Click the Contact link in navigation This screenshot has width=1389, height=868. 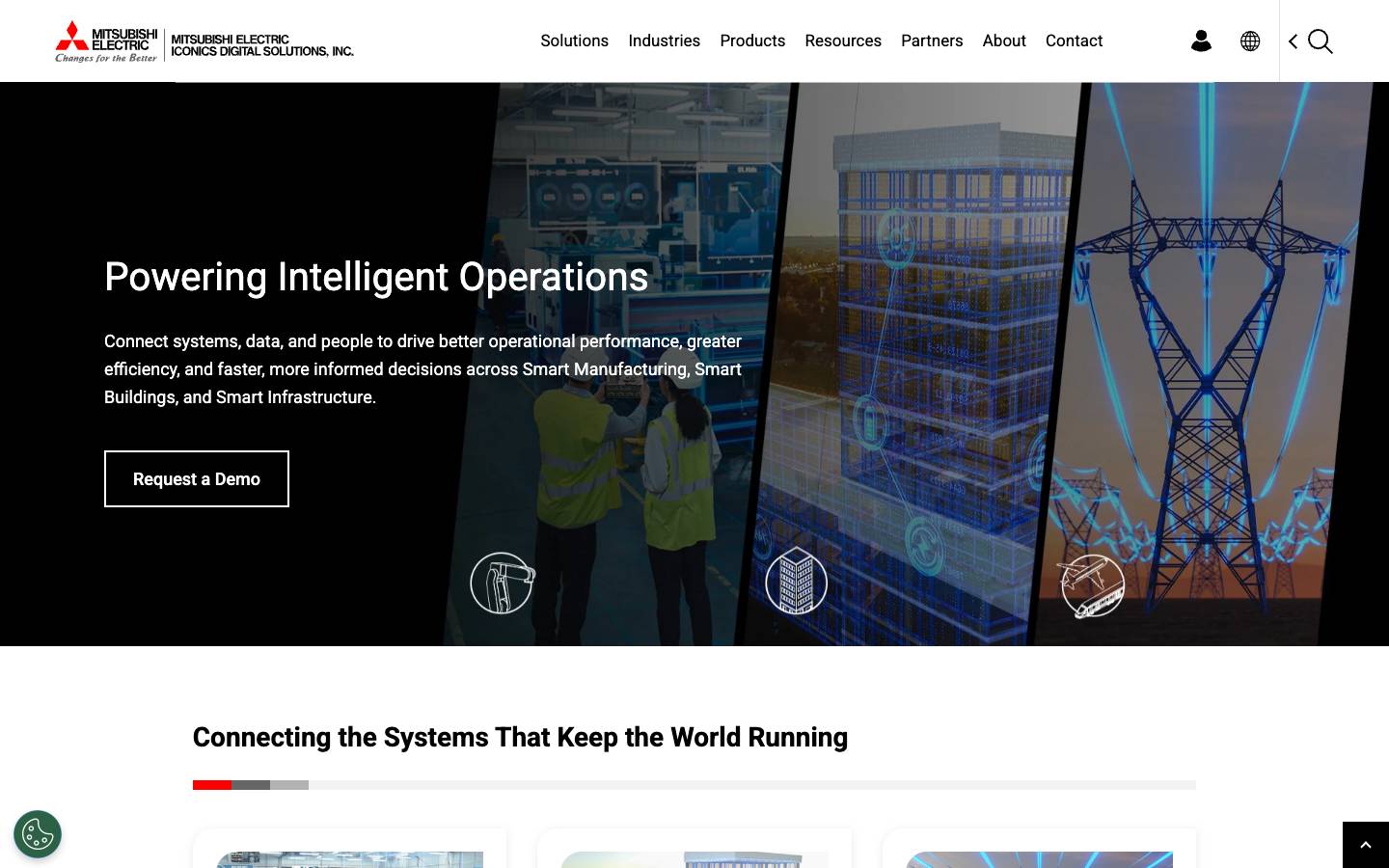tap(1074, 41)
